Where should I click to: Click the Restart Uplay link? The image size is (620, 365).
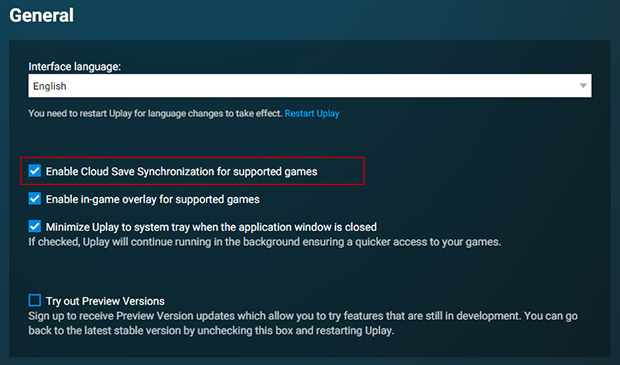pos(312,113)
